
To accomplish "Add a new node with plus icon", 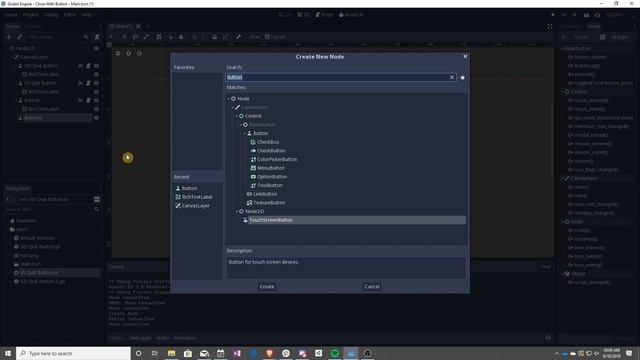I will (x=9, y=37).
